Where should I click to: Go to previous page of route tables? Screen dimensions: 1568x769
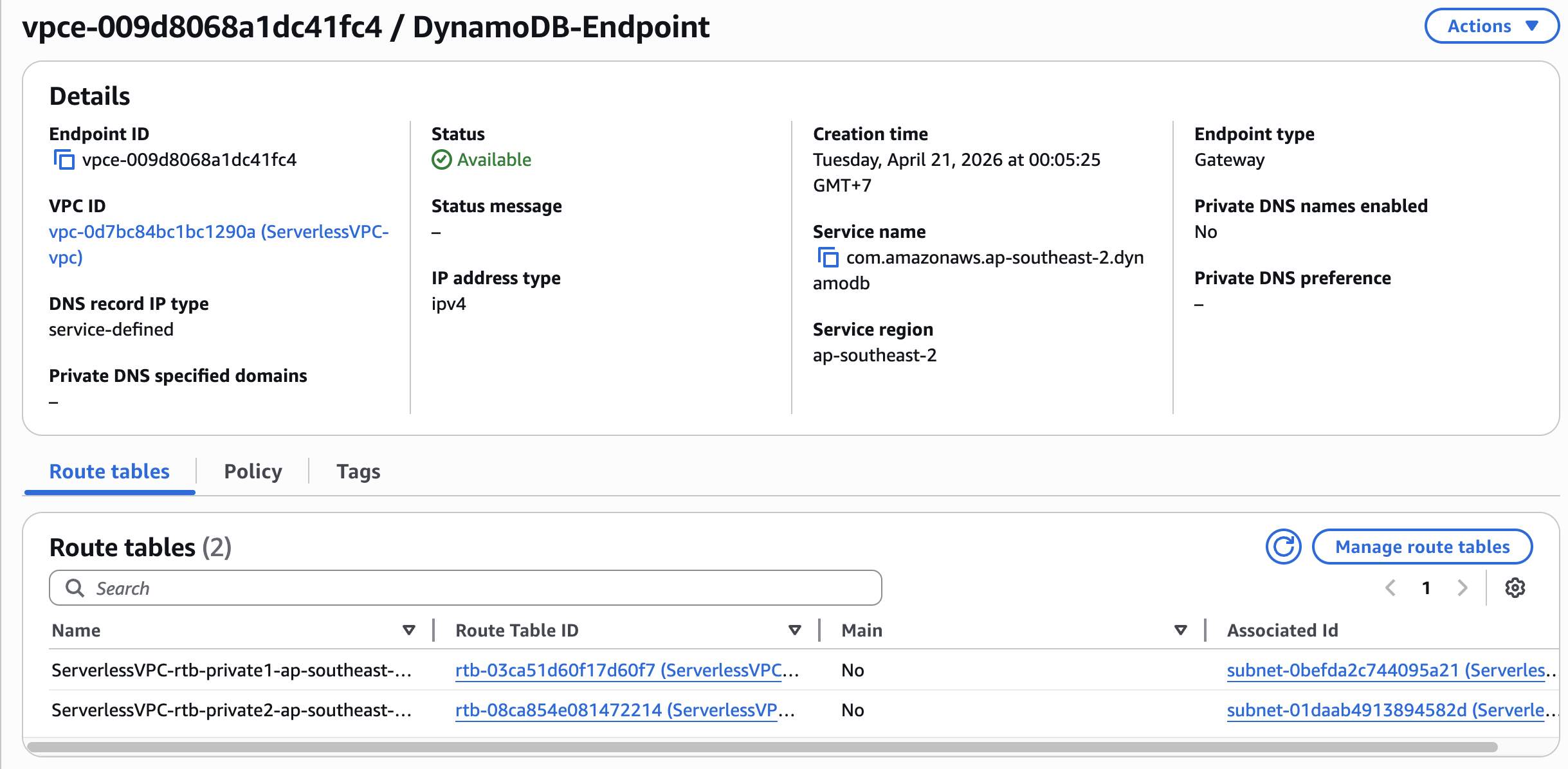(1391, 588)
